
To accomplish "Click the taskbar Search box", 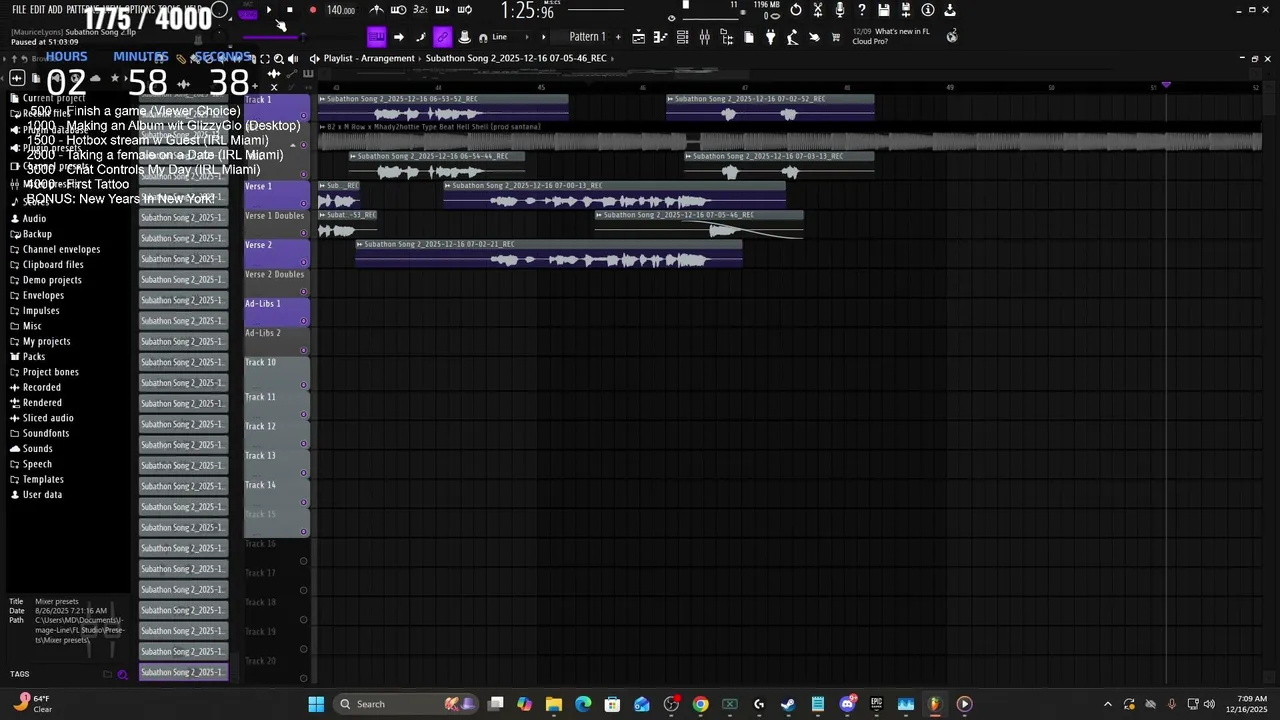I will coord(407,704).
